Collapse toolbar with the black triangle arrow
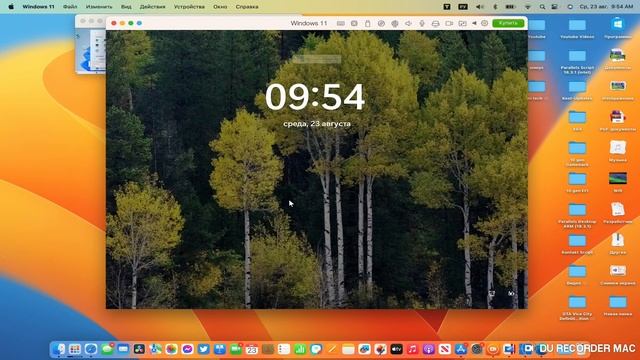This screenshot has width=640, height=360. pyautogui.click(x=474, y=23)
